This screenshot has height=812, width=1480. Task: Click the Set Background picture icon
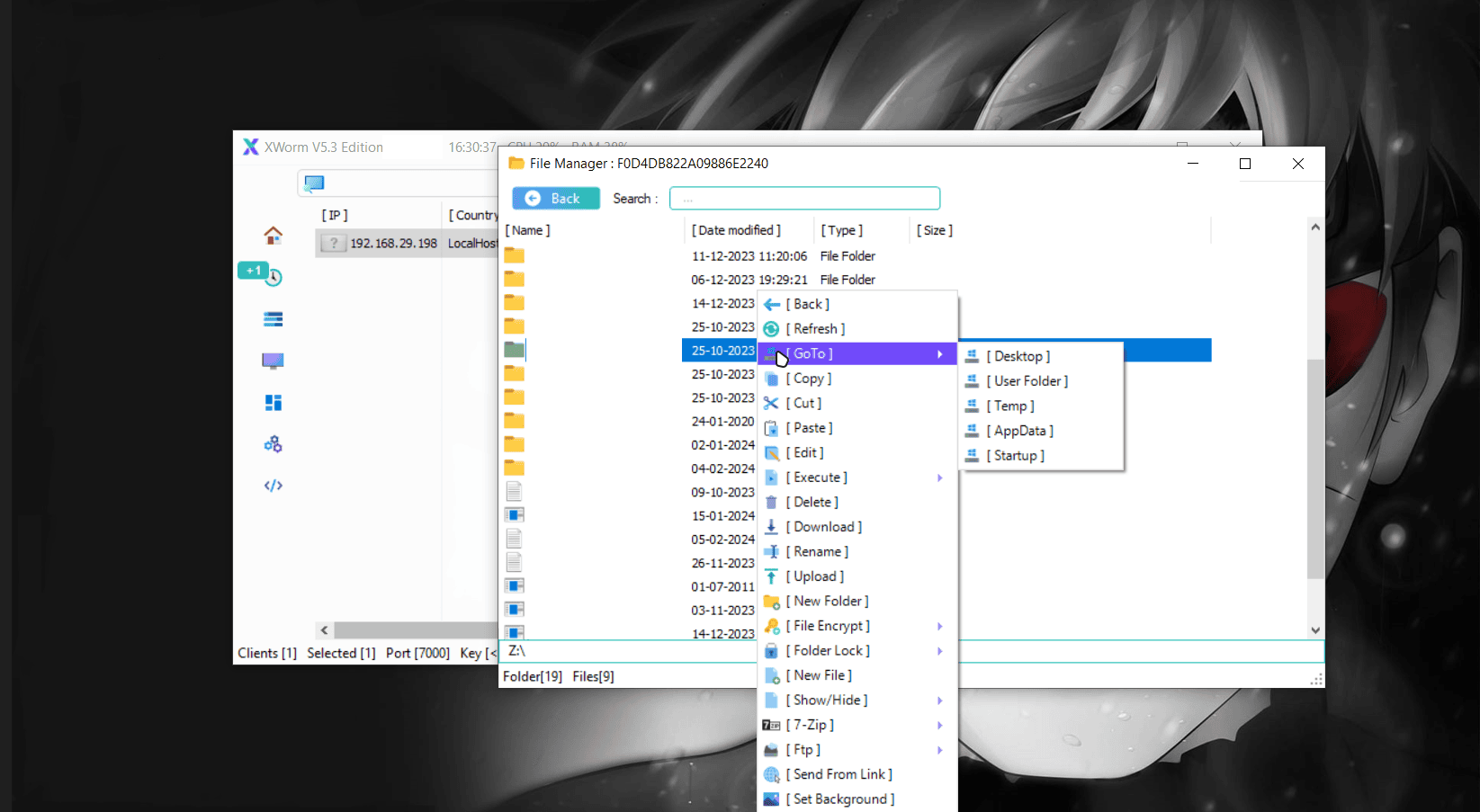[x=772, y=799]
